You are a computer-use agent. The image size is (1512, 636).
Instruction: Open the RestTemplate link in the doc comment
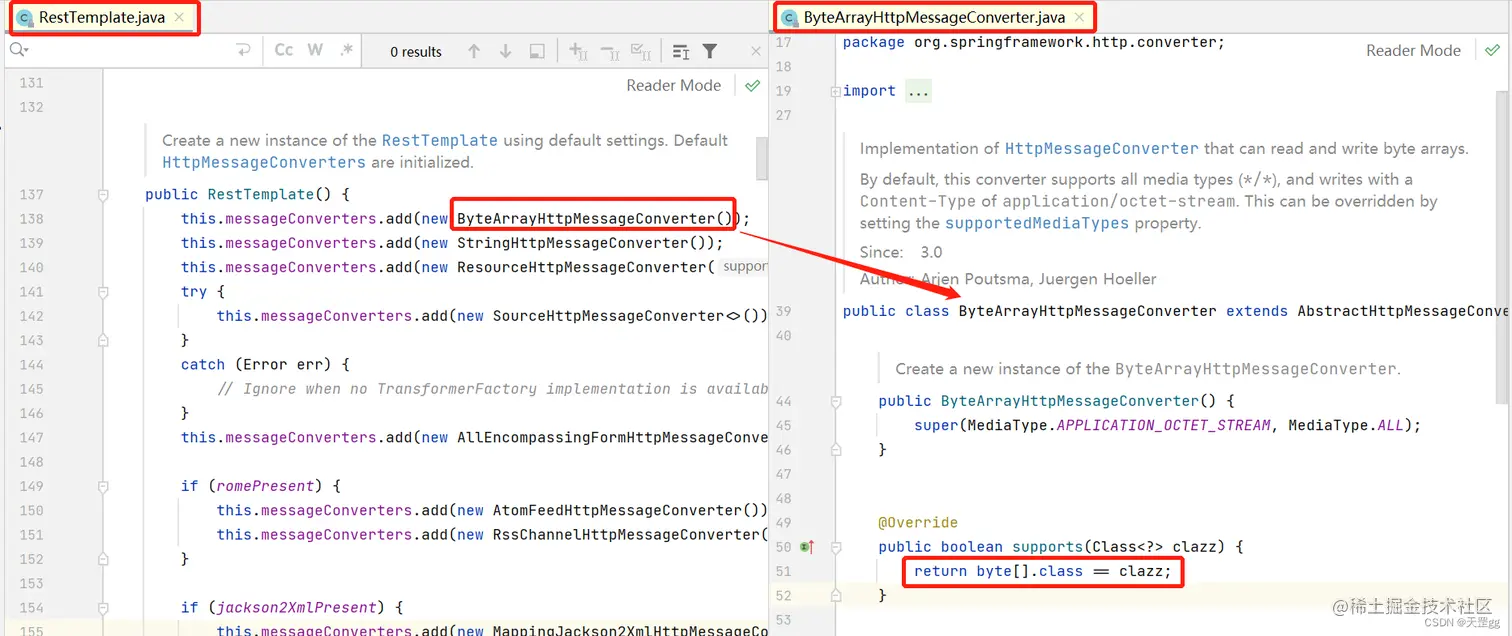click(x=439, y=141)
